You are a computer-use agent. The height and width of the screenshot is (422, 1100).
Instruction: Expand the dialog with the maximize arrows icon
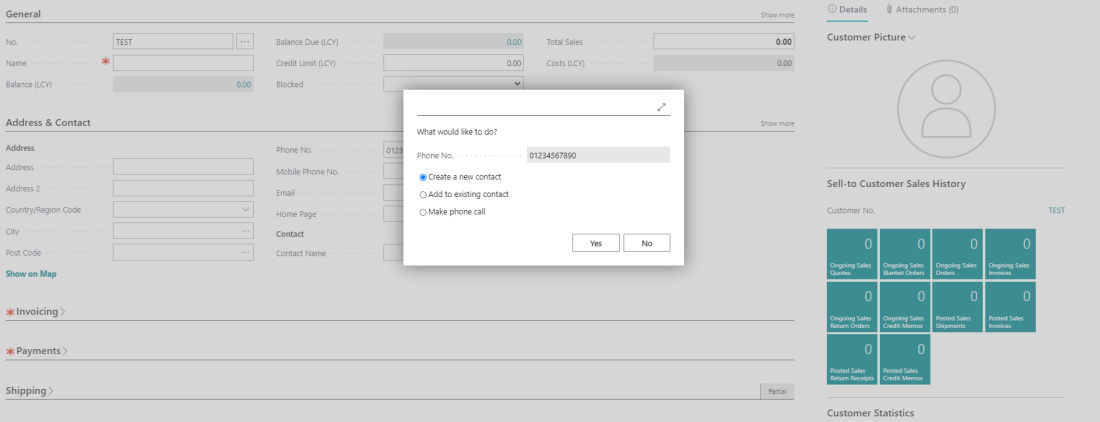pos(661,107)
